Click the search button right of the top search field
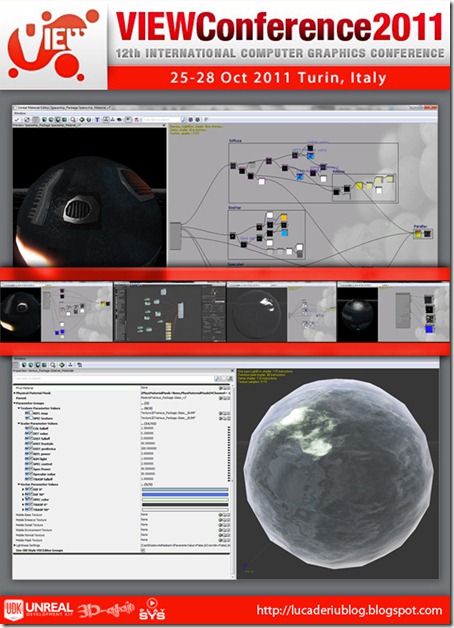The width and height of the screenshot is (454, 628). coord(183,119)
